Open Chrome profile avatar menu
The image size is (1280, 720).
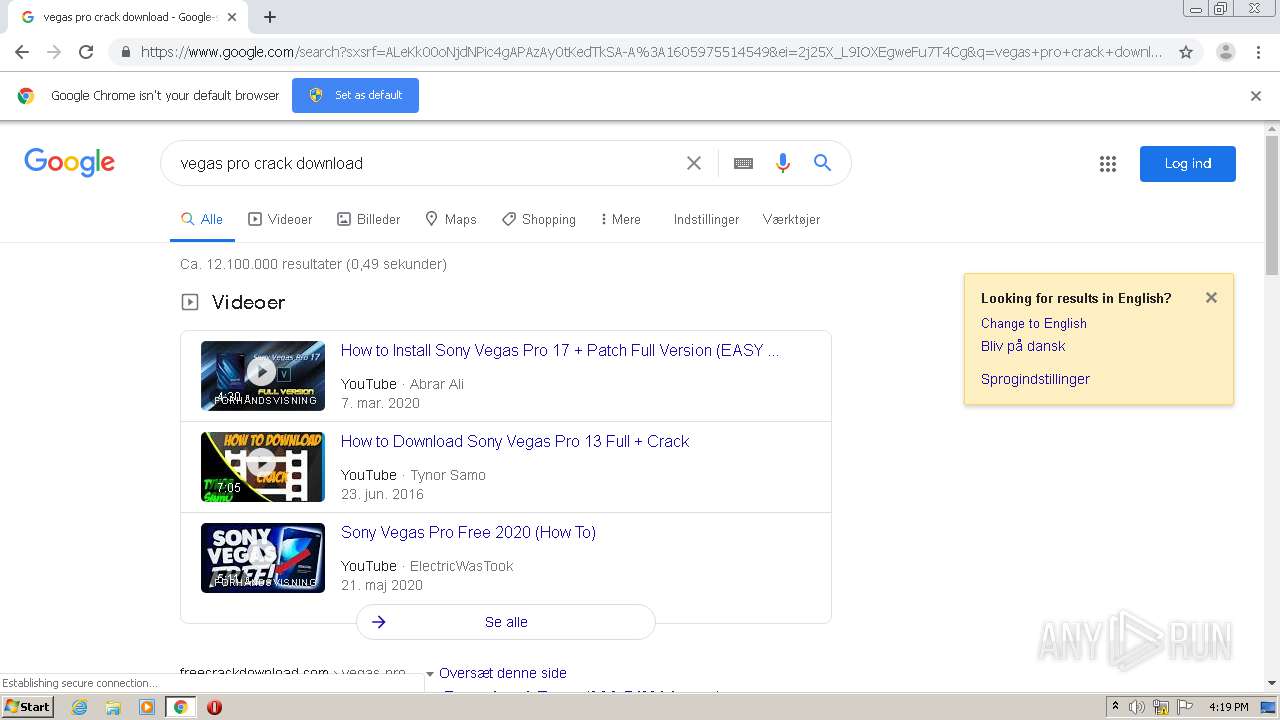[1225, 52]
